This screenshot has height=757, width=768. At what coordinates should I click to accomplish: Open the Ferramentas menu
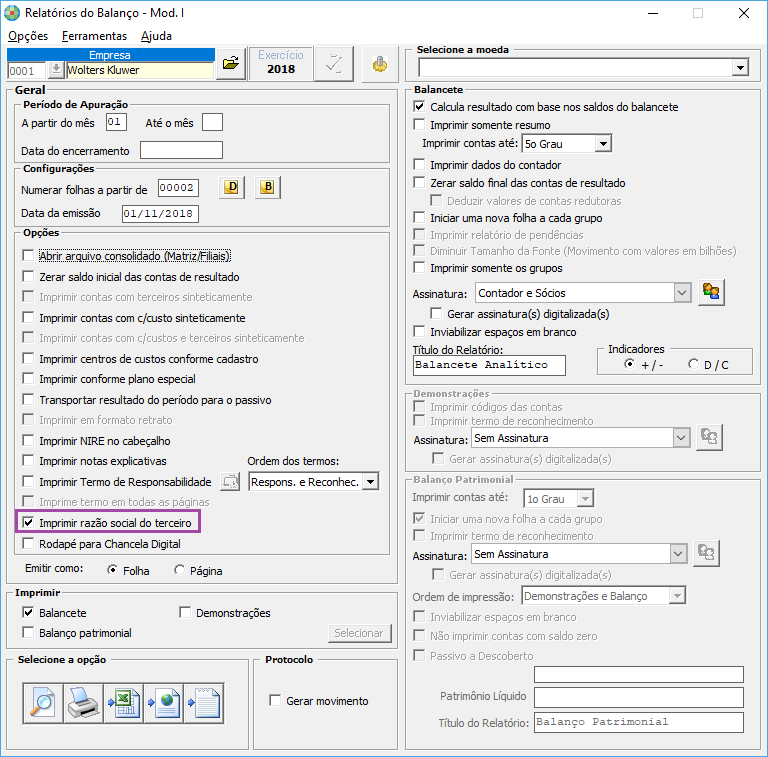(94, 36)
